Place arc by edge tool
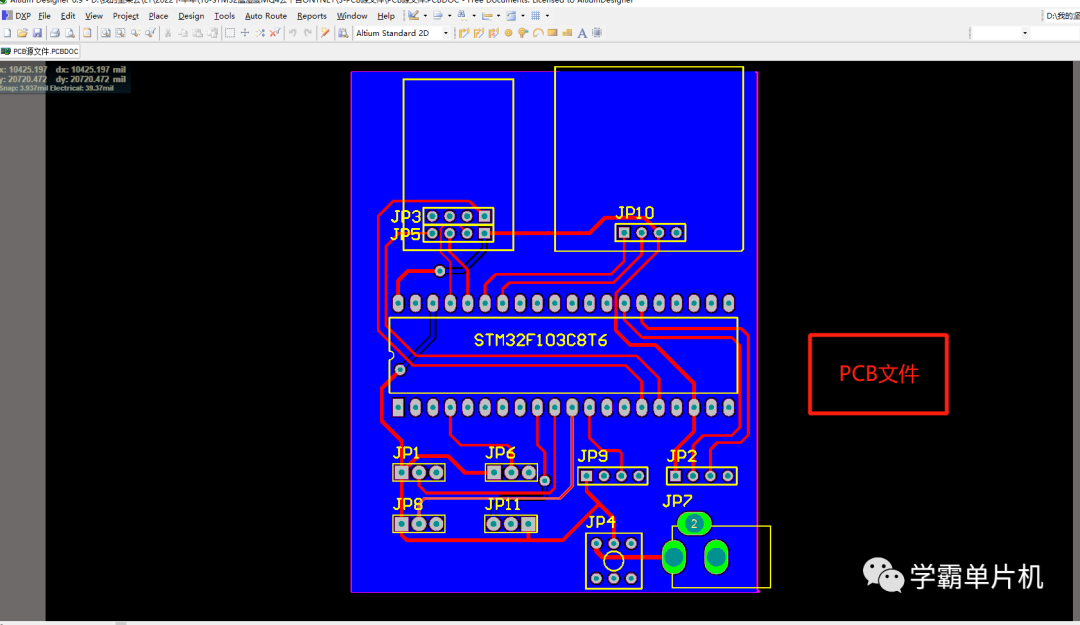The height and width of the screenshot is (625, 1080). pyautogui.click(x=538, y=32)
